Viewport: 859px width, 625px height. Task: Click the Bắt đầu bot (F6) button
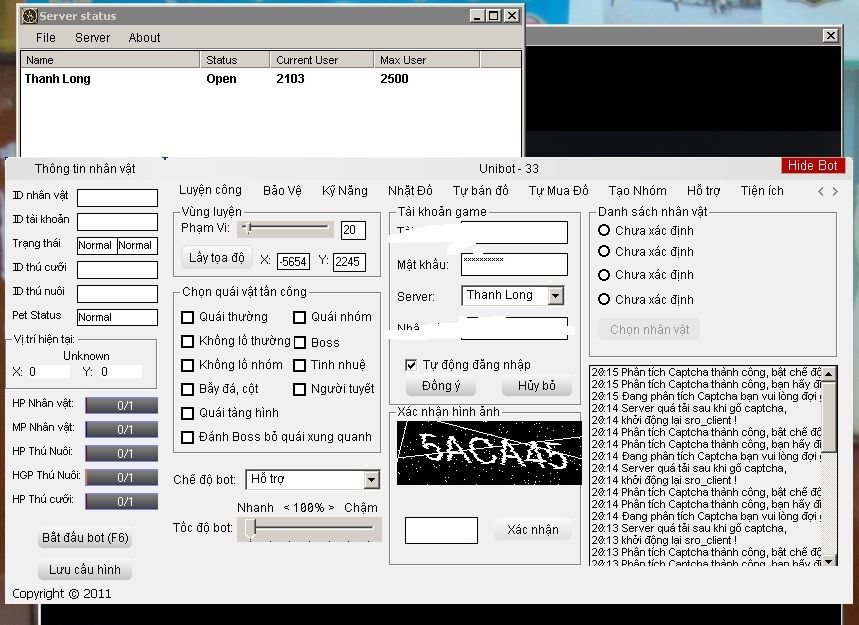point(85,538)
